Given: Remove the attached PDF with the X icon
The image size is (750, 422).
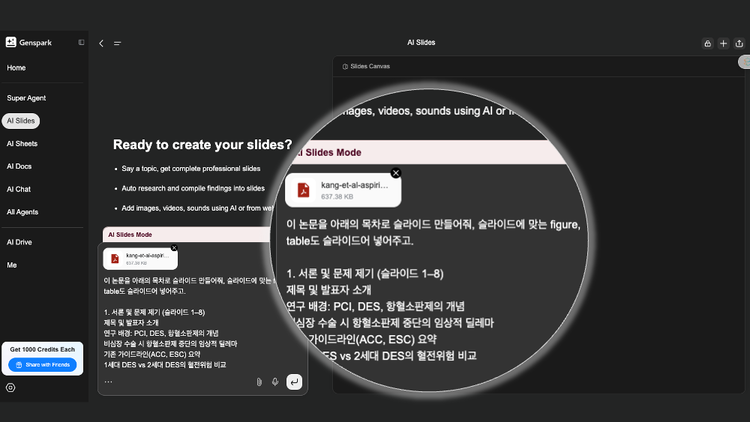Looking at the screenshot, I should pyautogui.click(x=174, y=247).
